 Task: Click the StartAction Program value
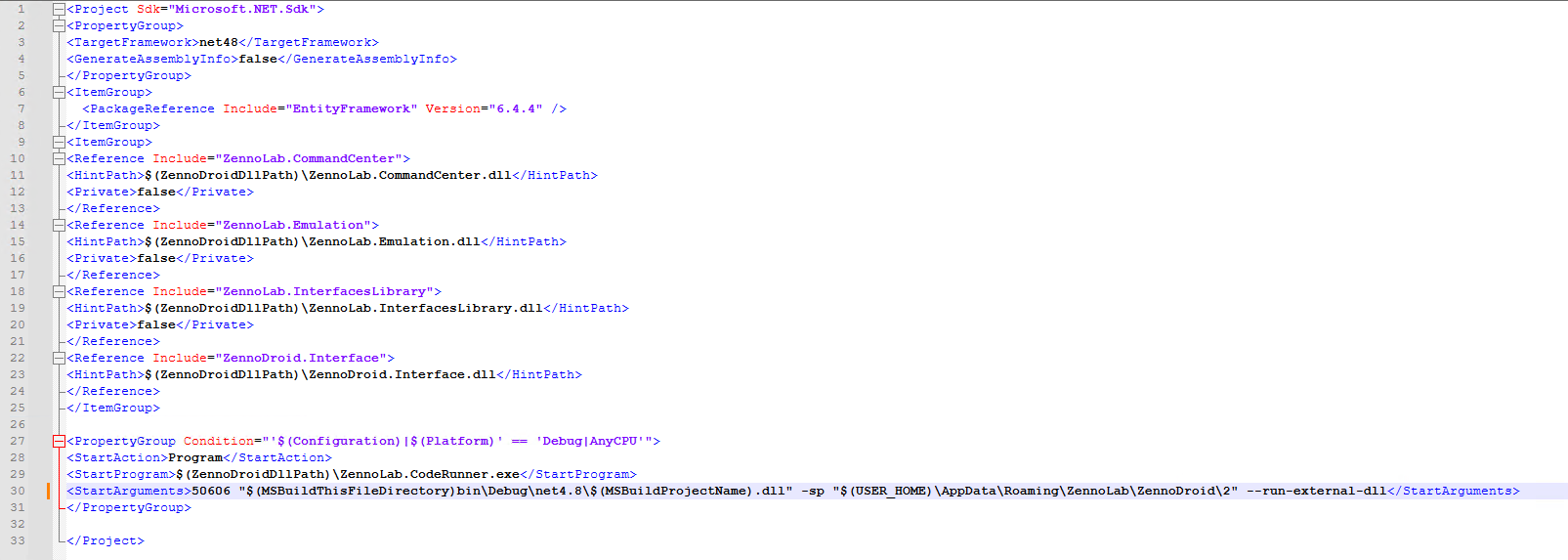pyautogui.click(x=195, y=457)
